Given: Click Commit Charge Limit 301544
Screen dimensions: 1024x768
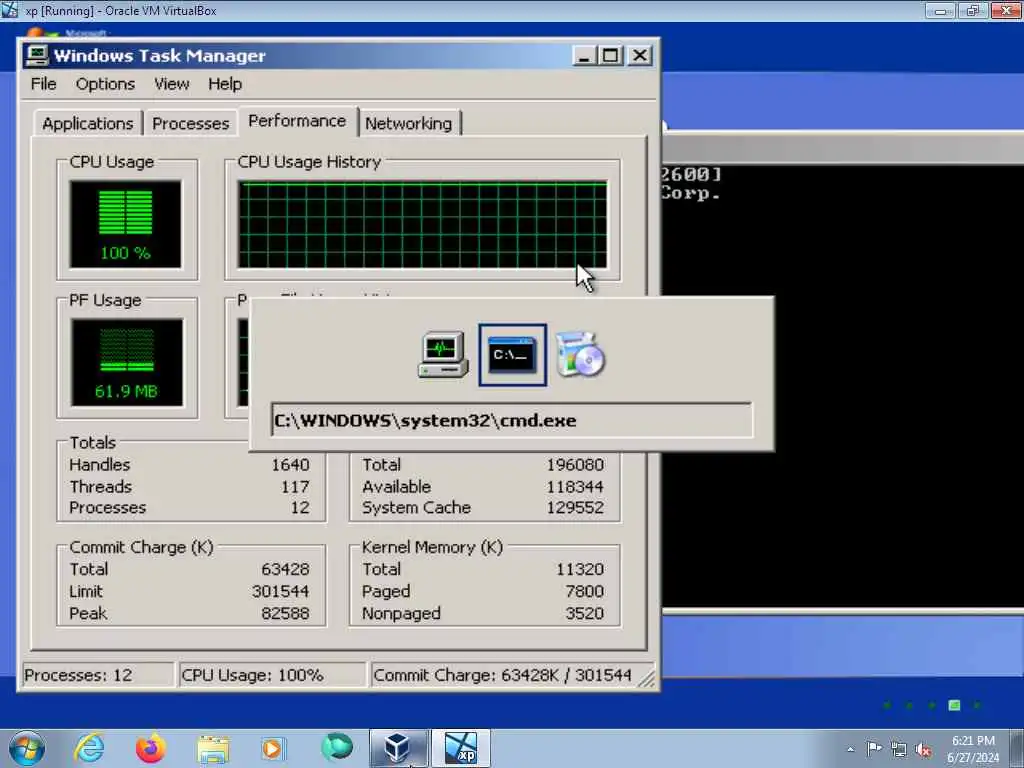Looking at the screenshot, I should tap(280, 591).
